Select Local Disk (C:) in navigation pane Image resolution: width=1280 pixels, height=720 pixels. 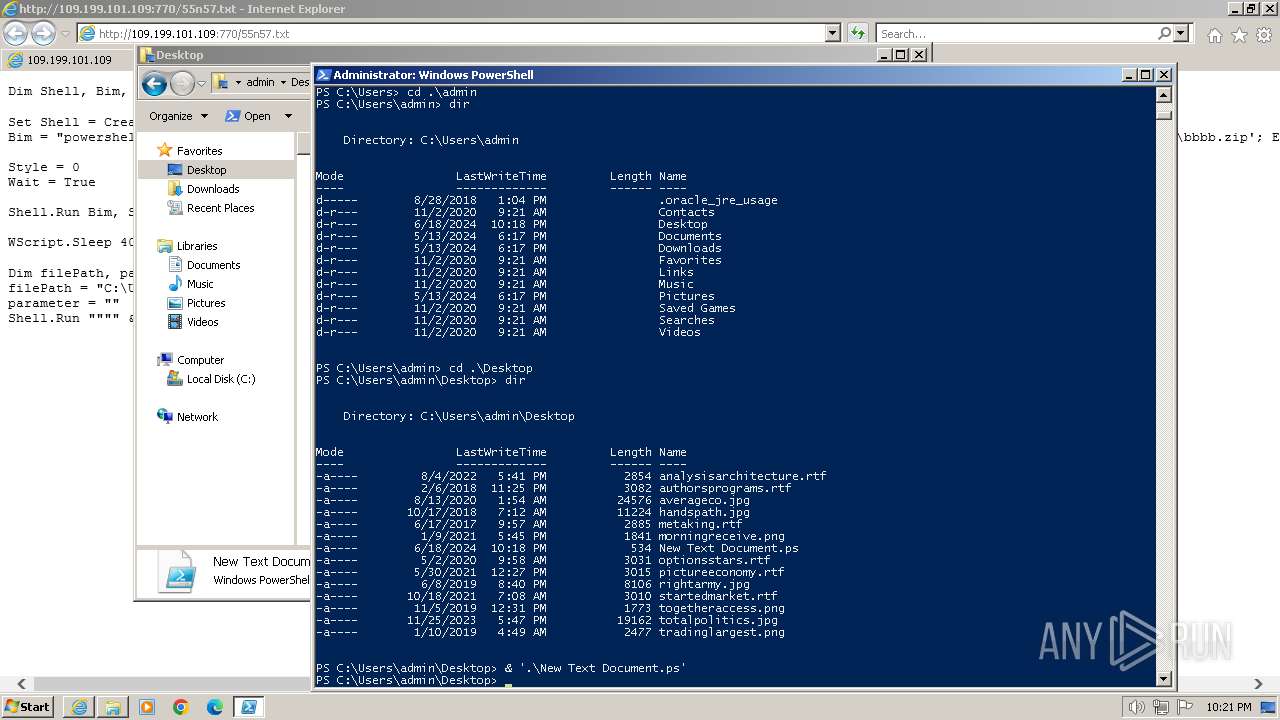point(220,379)
